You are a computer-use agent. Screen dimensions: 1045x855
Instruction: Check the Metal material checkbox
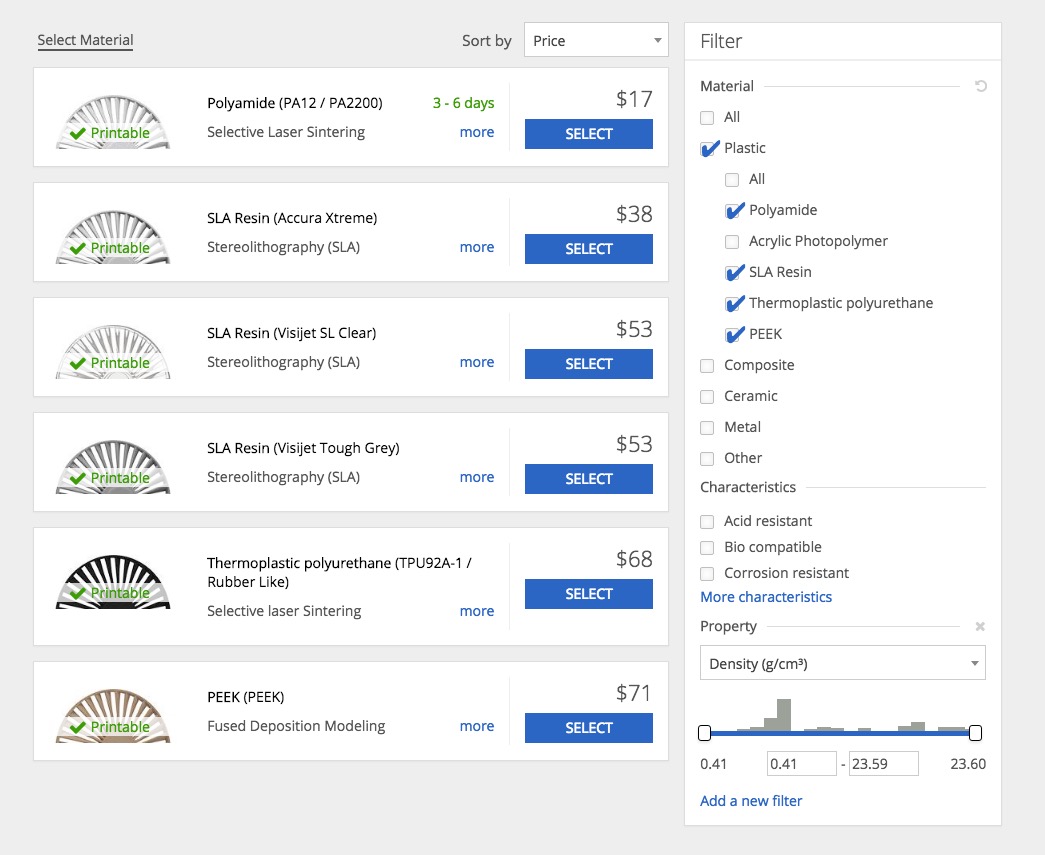[x=708, y=428]
